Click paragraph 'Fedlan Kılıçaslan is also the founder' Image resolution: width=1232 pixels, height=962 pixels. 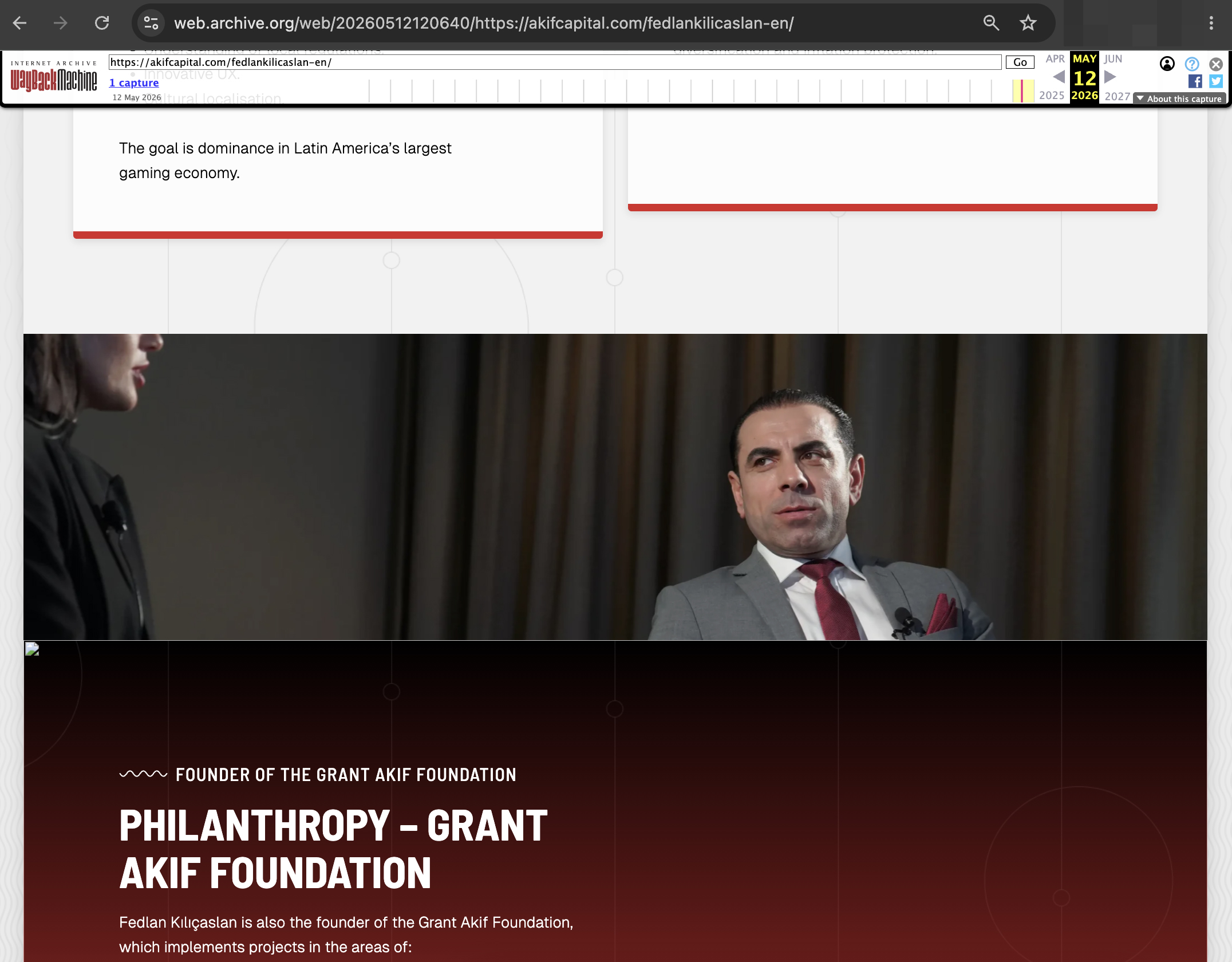pyautogui.click(x=346, y=935)
